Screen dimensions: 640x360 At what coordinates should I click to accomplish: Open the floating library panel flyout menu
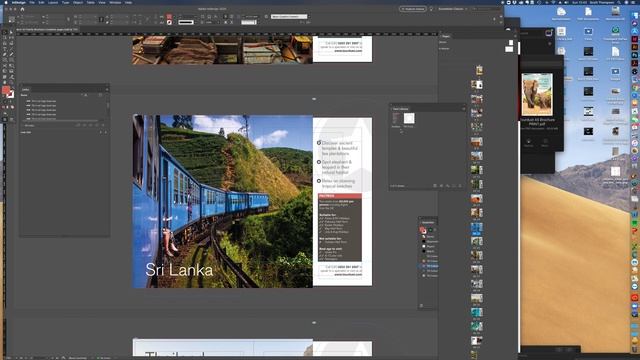tap(463, 109)
